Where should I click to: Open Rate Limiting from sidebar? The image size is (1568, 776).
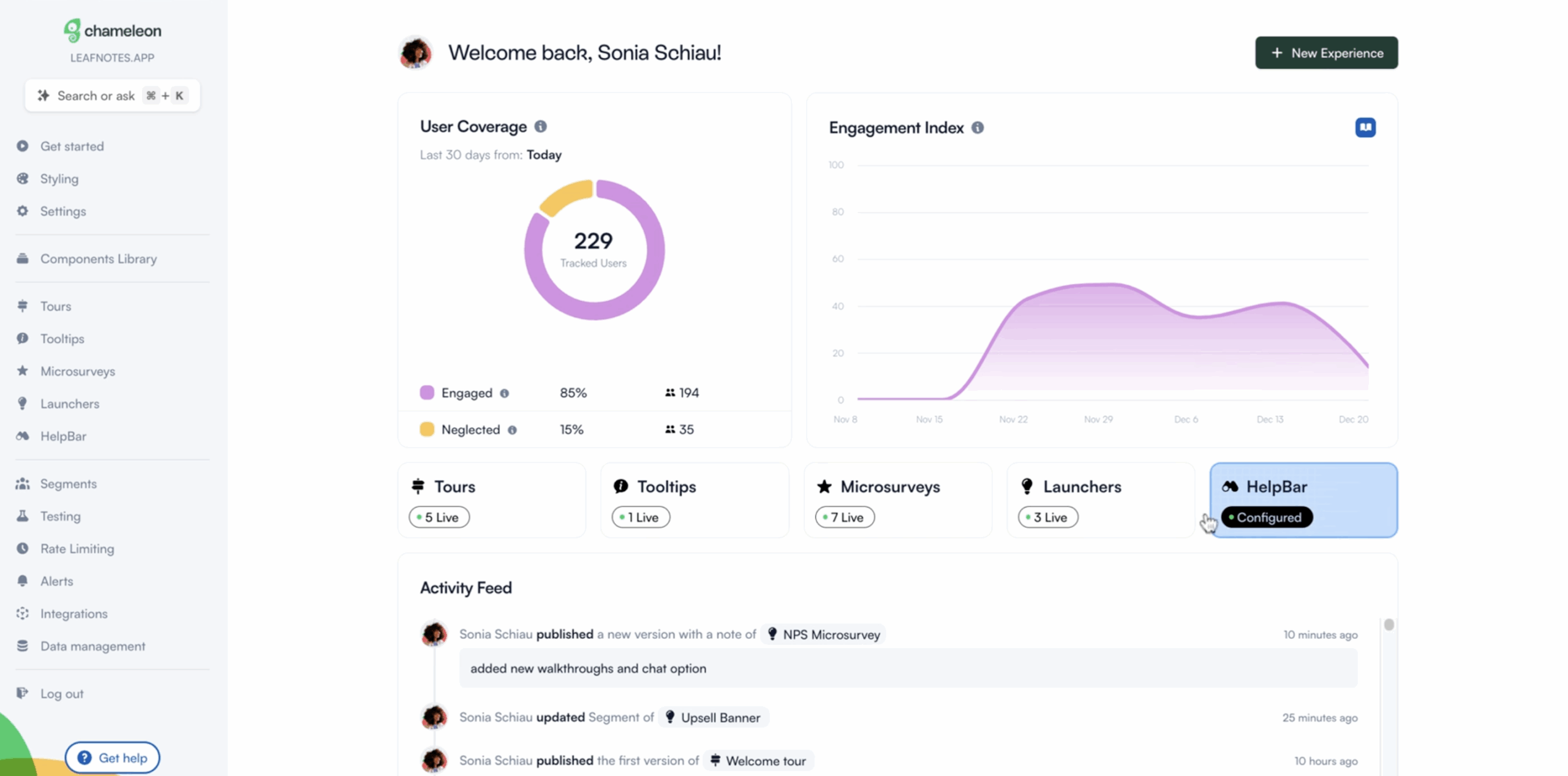[77, 548]
